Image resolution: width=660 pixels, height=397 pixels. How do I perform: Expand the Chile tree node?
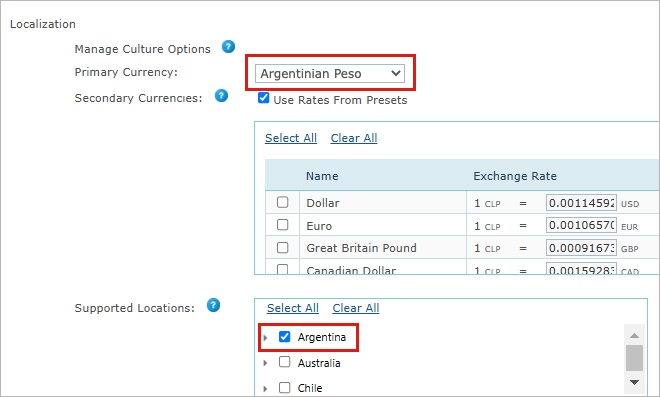265,389
